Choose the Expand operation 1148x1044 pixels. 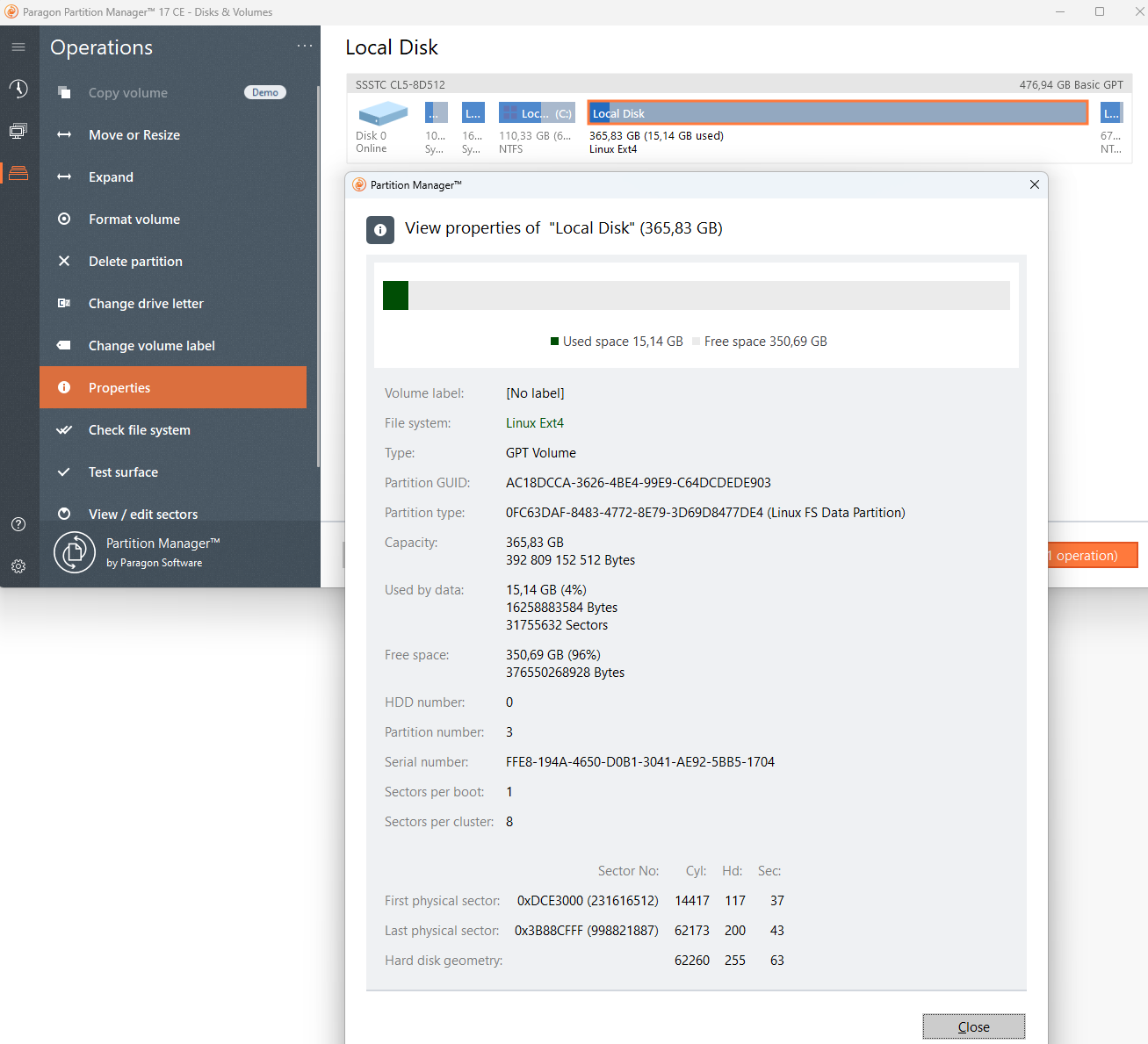pos(173,176)
